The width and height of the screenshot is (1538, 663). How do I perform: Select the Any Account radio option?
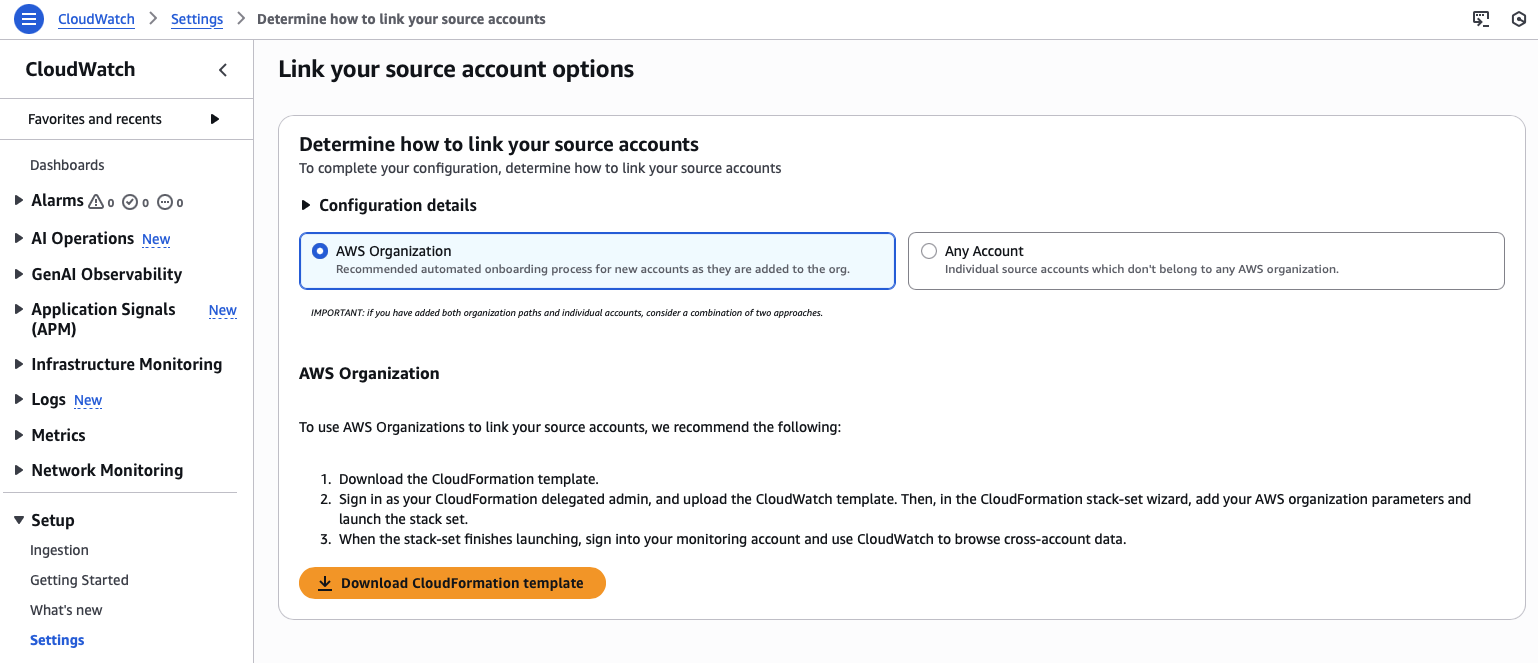pos(929,252)
